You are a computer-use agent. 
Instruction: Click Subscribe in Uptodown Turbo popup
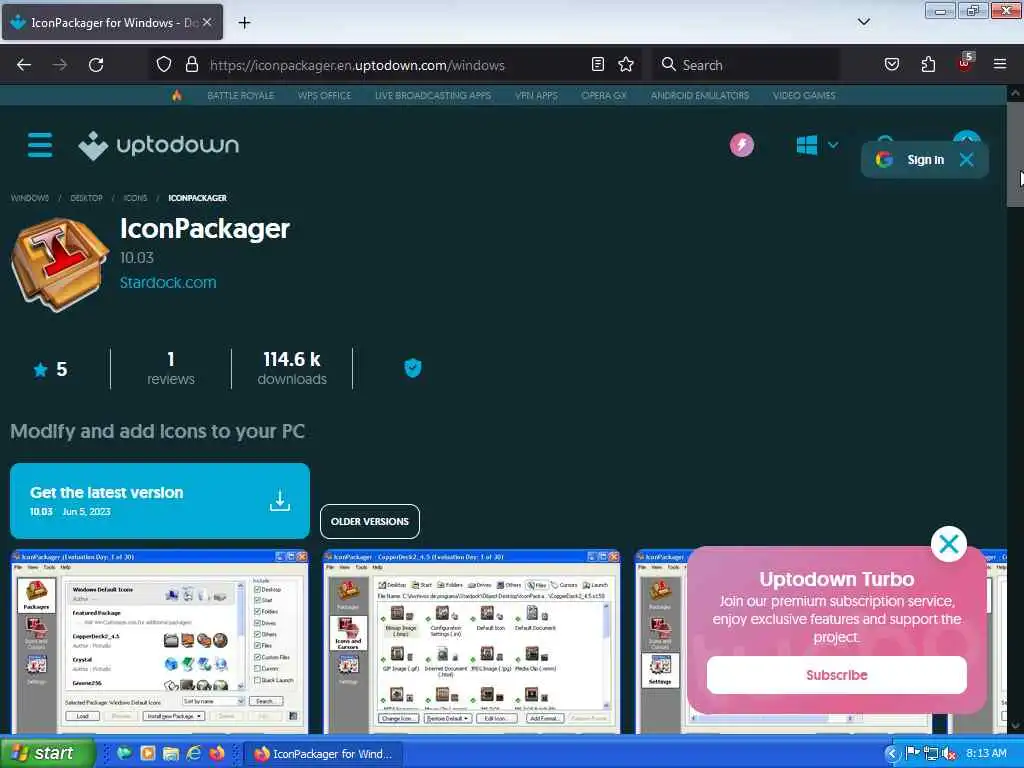[x=837, y=675]
